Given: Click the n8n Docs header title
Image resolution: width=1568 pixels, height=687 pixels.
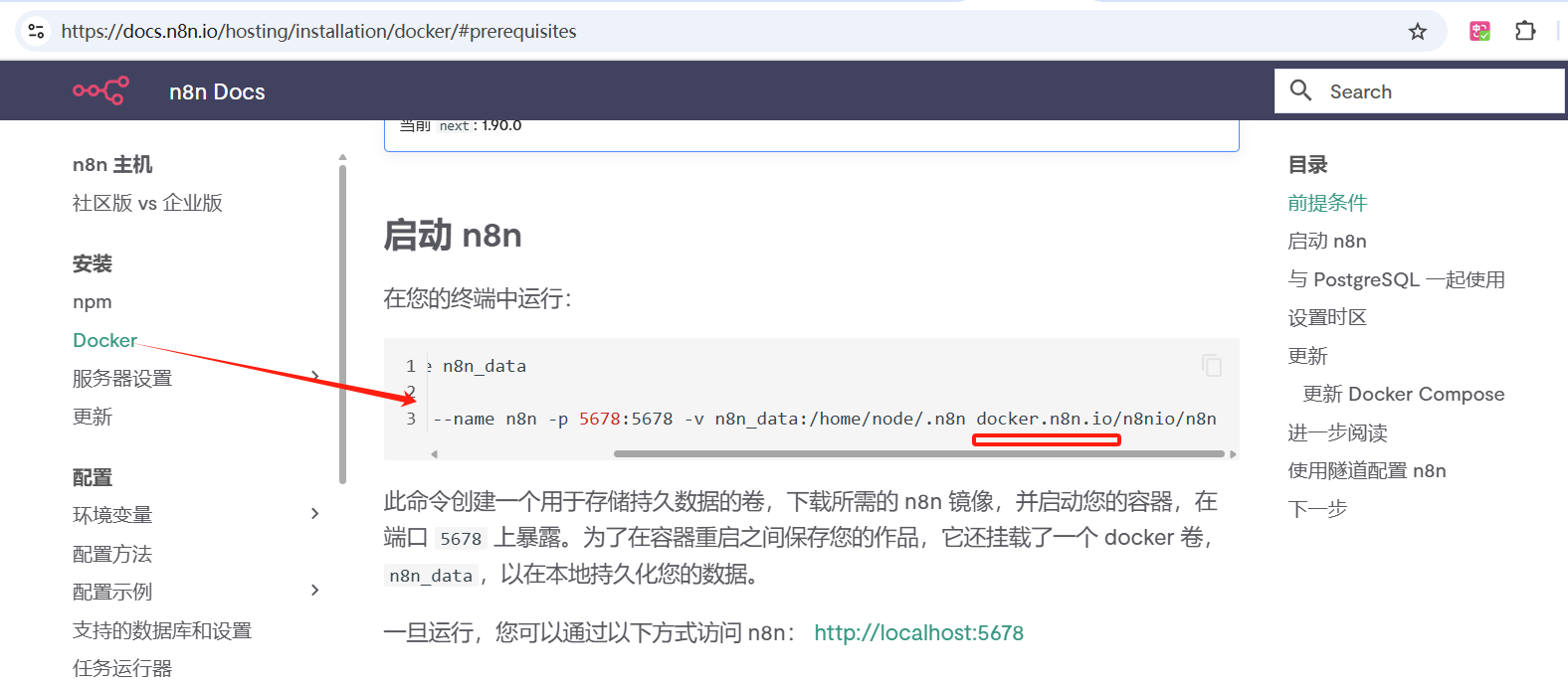Looking at the screenshot, I should pos(217,91).
